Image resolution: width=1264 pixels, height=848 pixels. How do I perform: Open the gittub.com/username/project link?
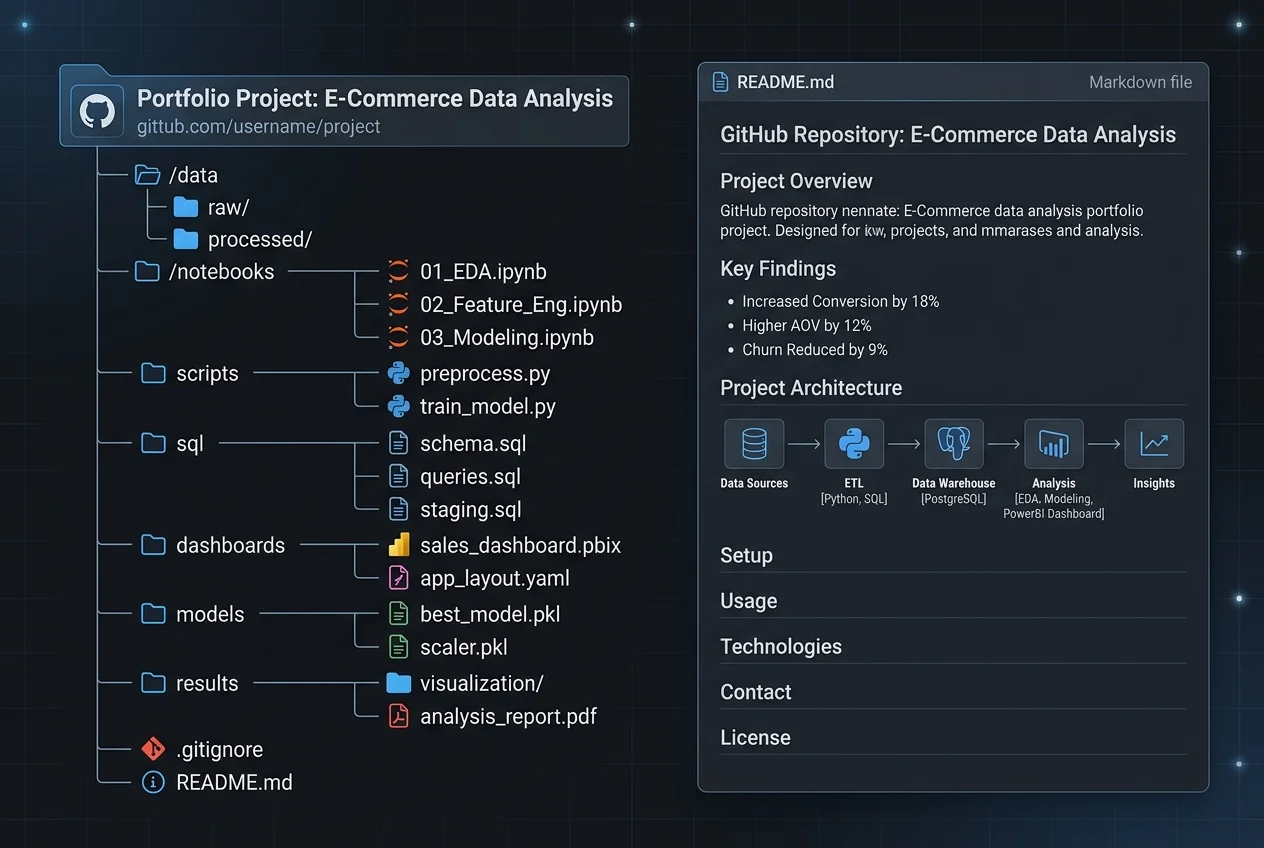(259, 127)
